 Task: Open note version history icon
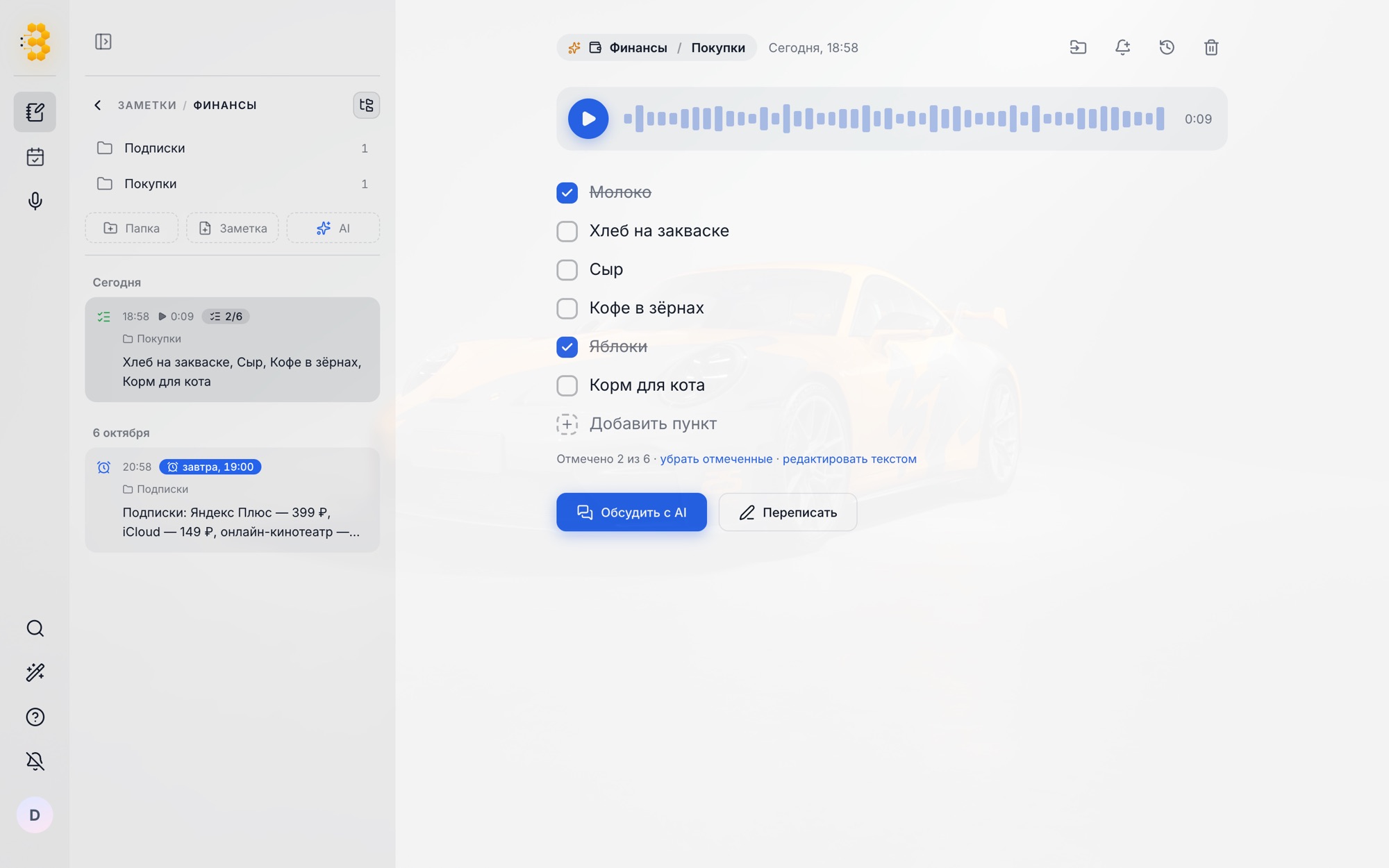tap(1167, 47)
